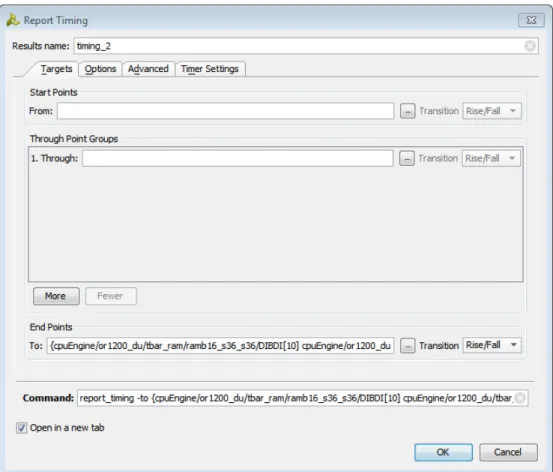This screenshot has width=553, height=472.
Task: Open browse button for 1. Through points
Action: 407,158
